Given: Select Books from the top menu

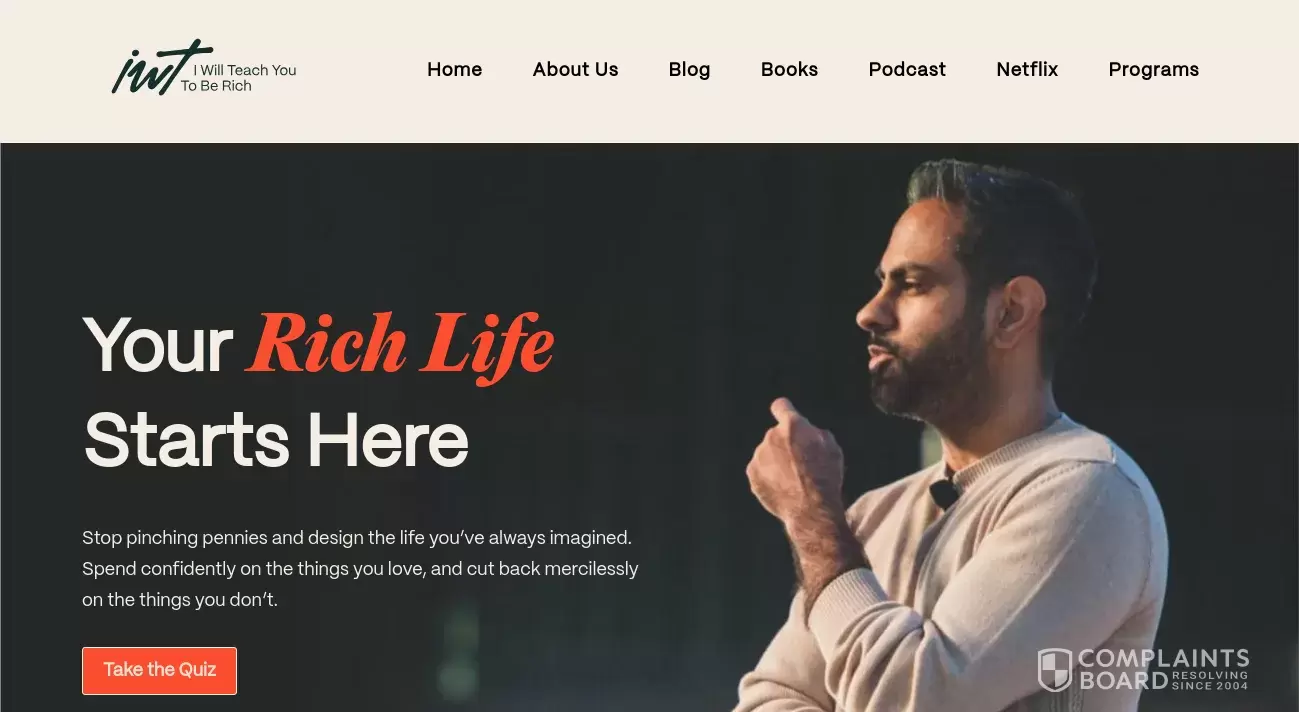Looking at the screenshot, I should pyautogui.click(x=789, y=69).
